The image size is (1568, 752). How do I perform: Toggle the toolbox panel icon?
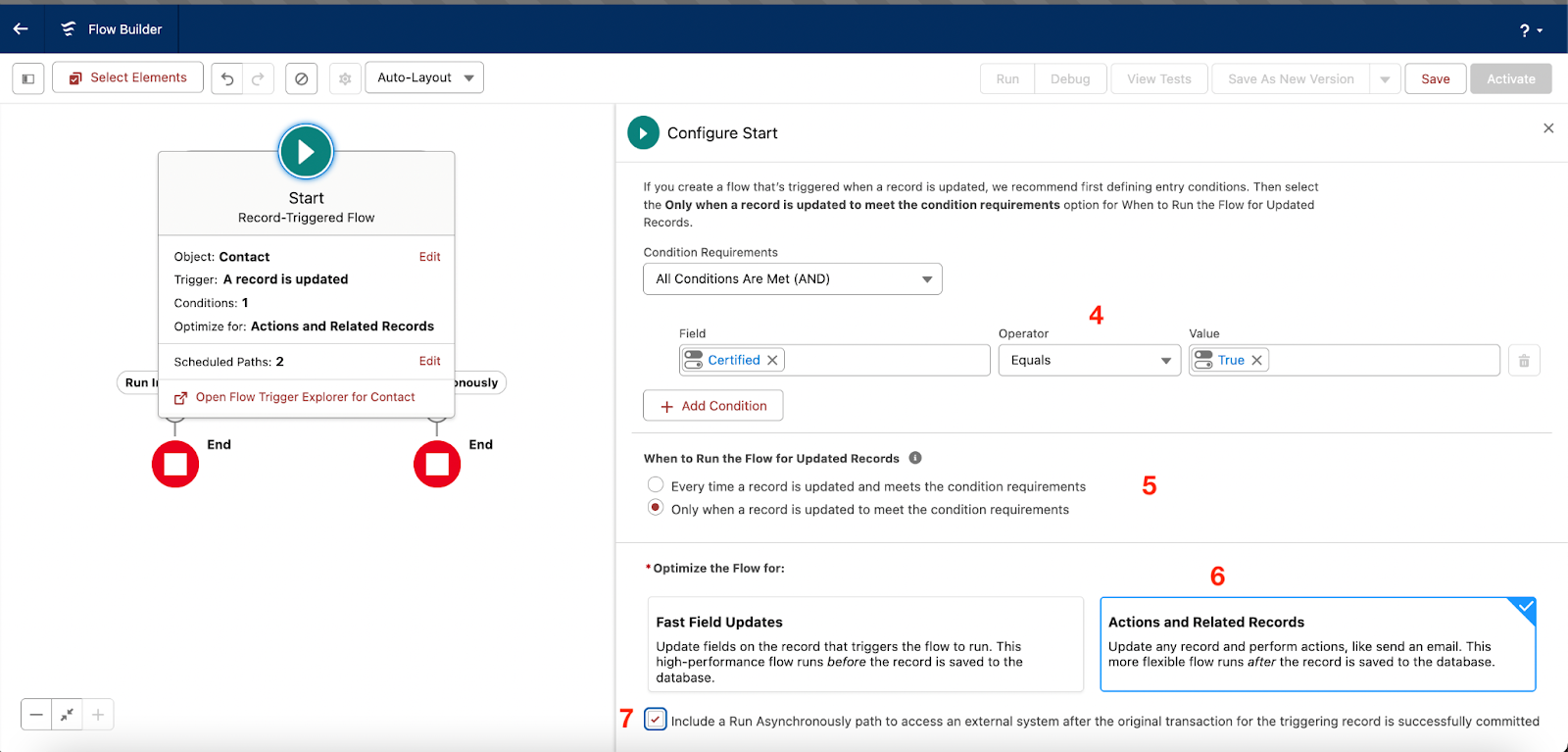28,78
